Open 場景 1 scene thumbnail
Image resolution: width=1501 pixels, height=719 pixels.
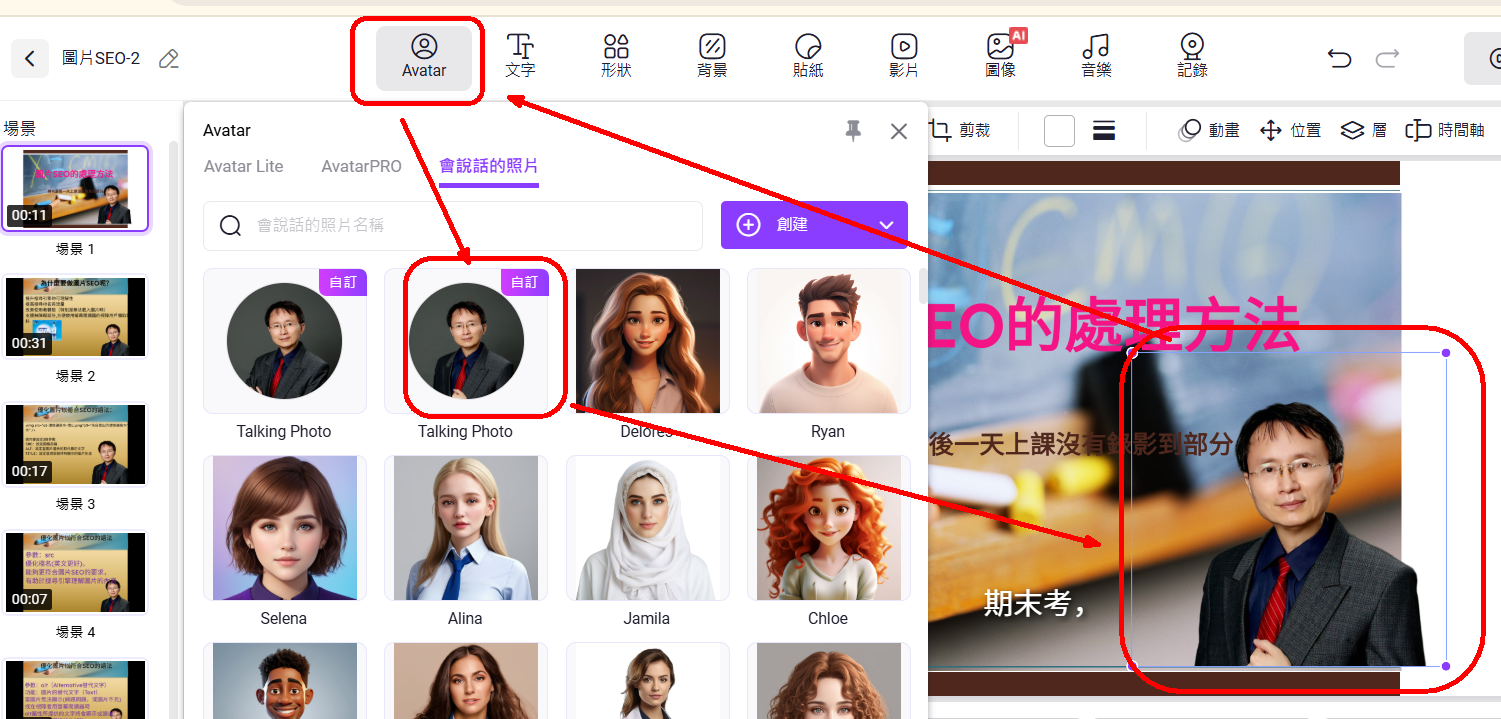point(75,189)
